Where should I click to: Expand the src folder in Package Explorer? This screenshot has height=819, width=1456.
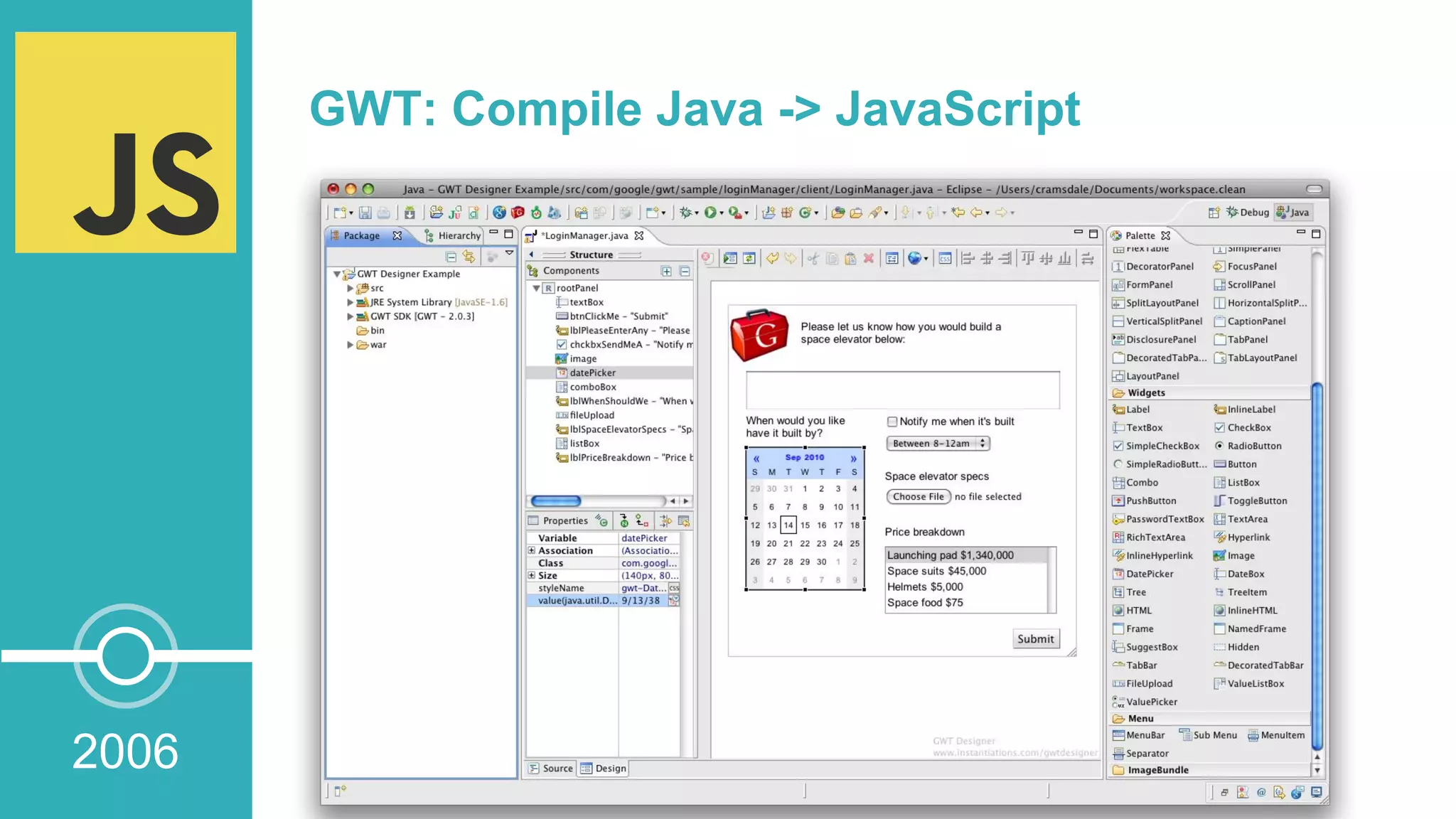(x=350, y=288)
